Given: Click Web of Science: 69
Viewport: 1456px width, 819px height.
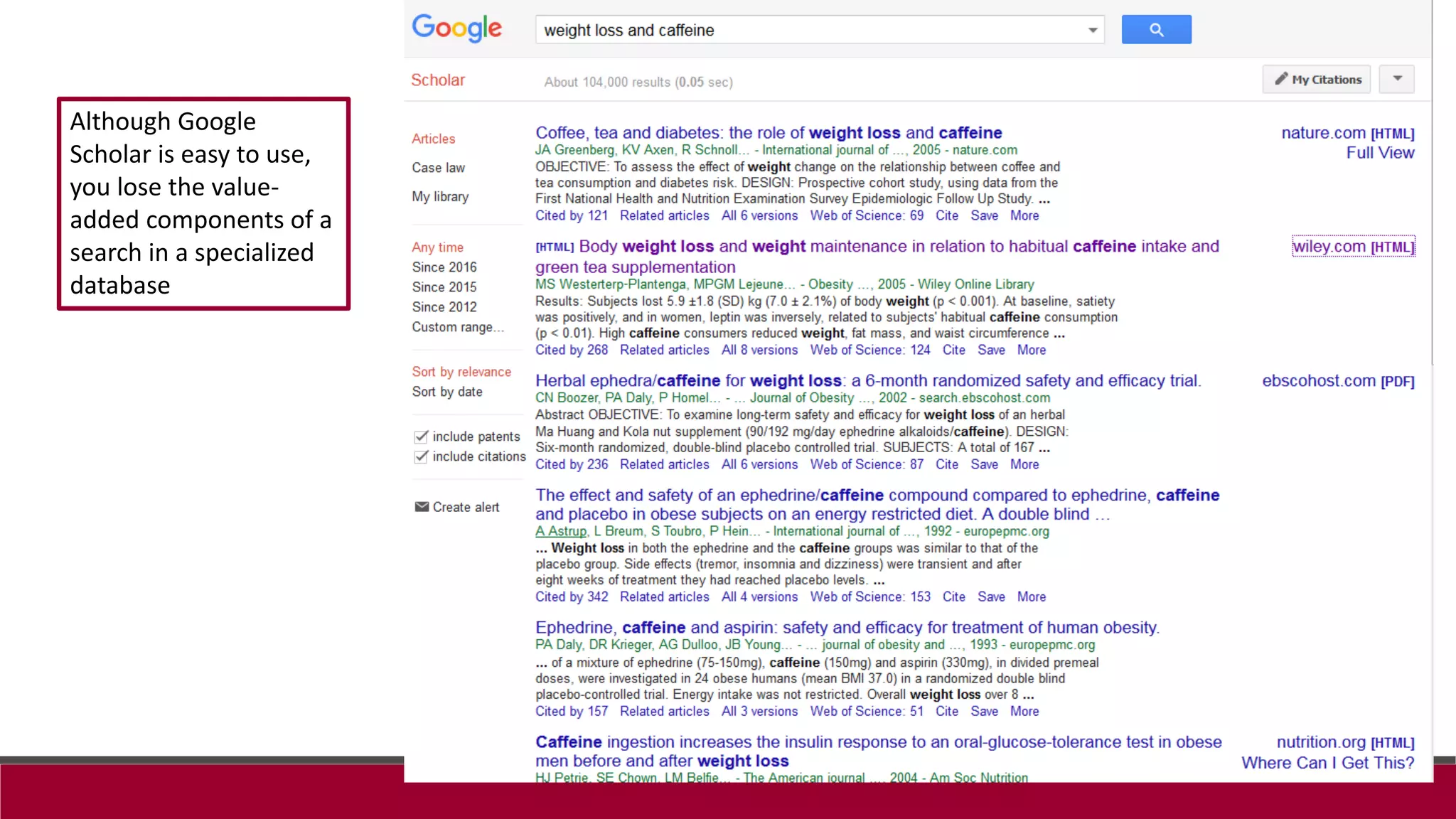Looking at the screenshot, I should [x=867, y=215].
